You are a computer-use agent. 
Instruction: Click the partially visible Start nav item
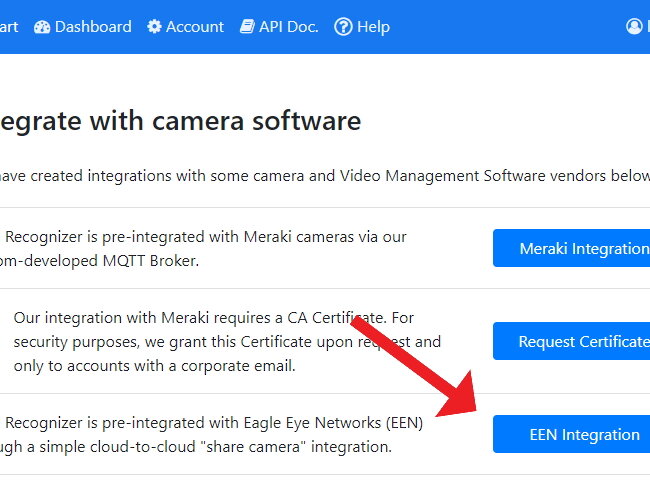coord(9,27)
